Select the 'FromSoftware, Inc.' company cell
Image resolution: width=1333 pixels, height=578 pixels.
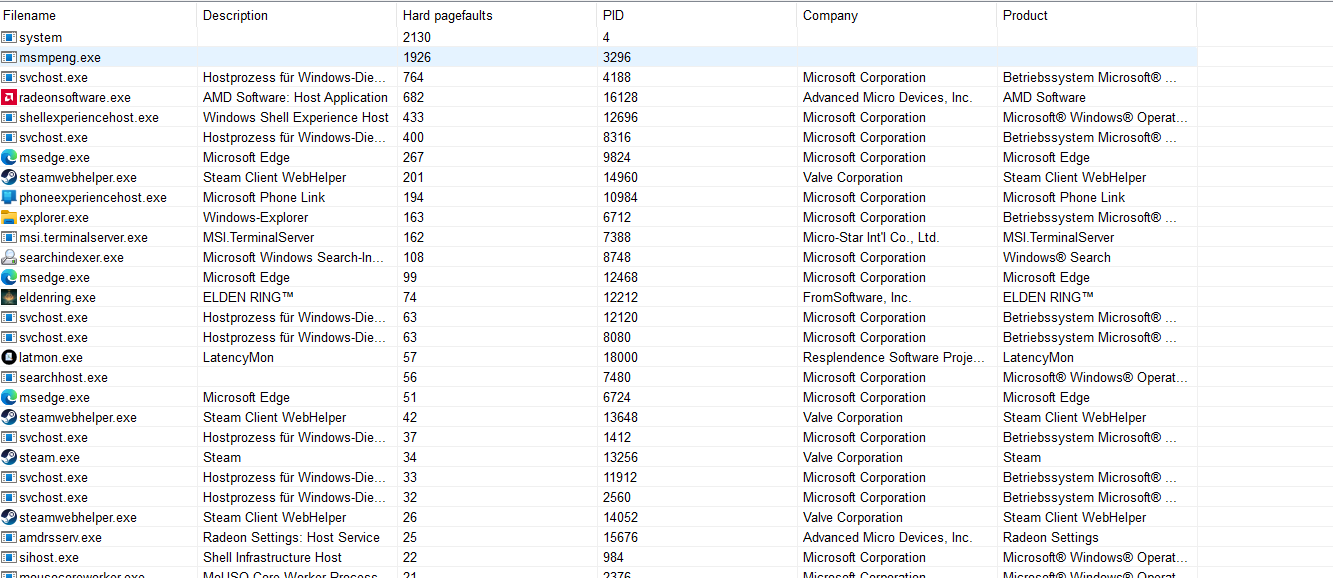pyautogui.click(x=857, y=297)
